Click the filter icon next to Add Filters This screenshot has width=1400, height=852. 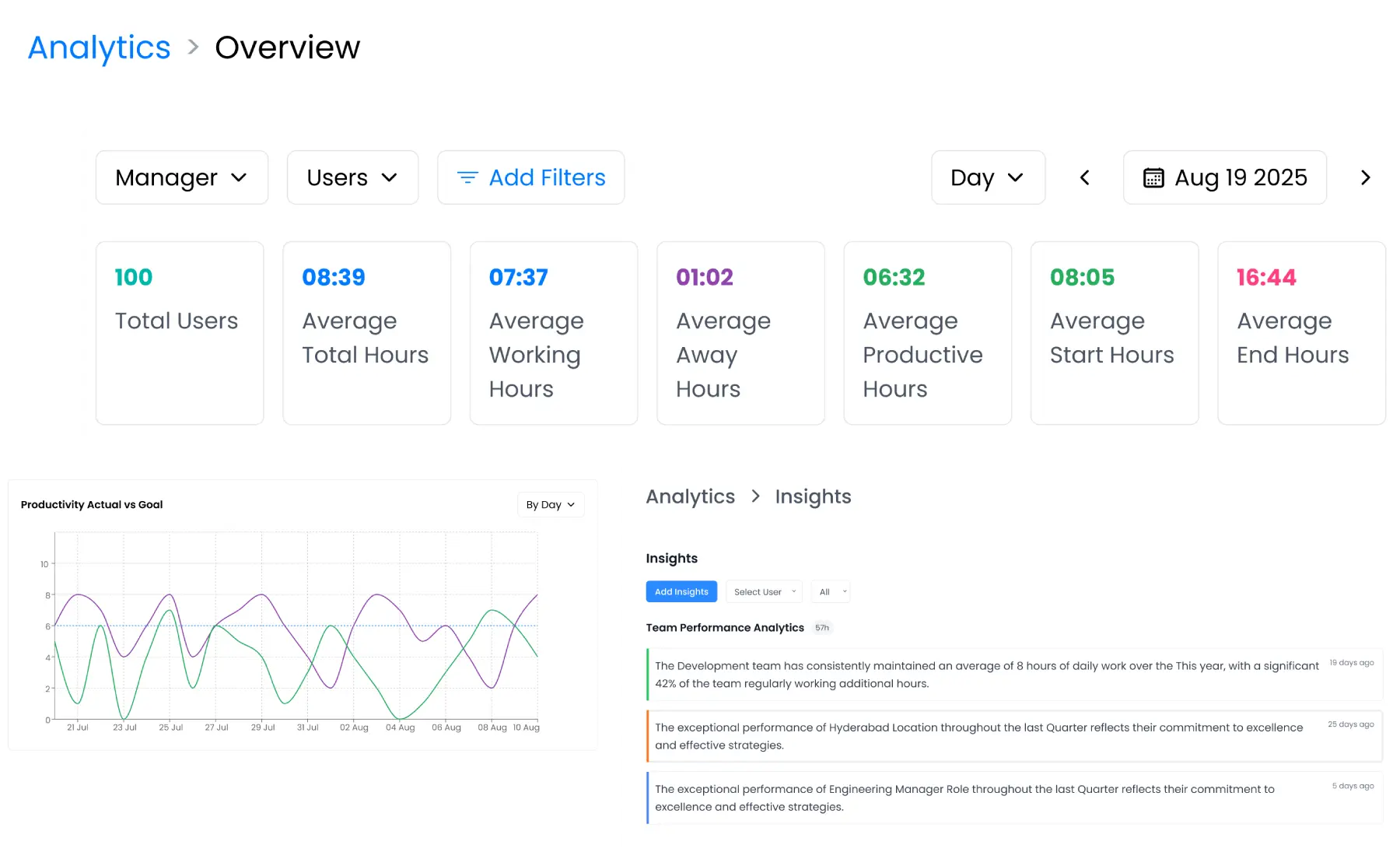(466, 177)
